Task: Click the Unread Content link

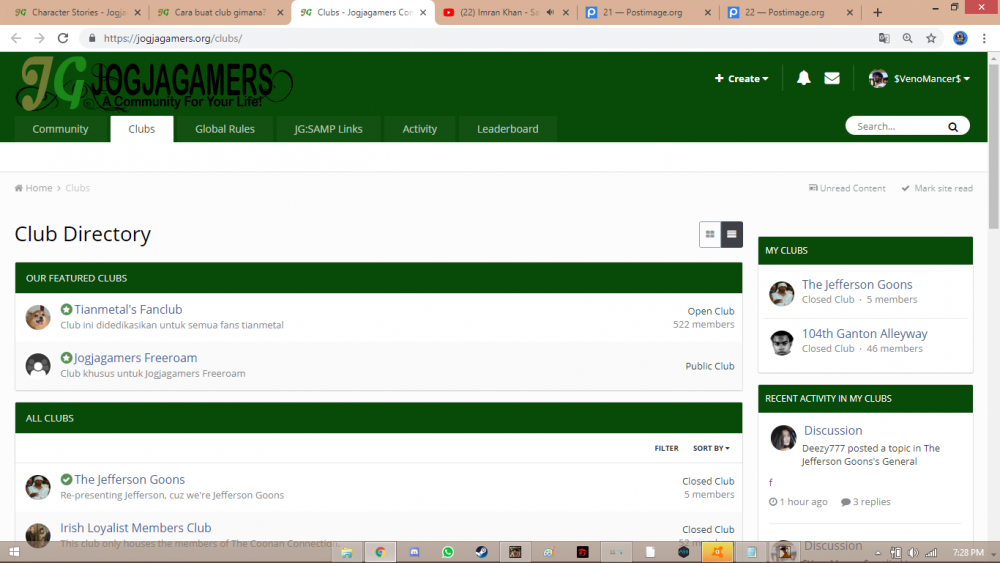Action: click(x=847, y=188)
